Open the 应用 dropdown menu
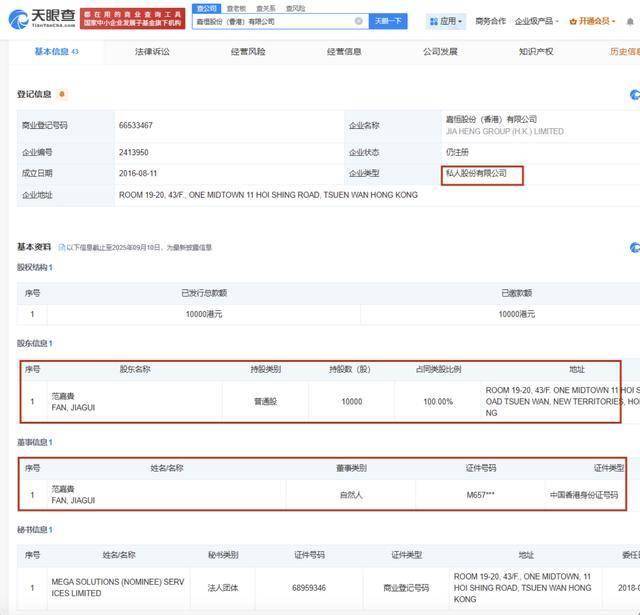This screenshot has width=640, height=615. click(445, 21)
